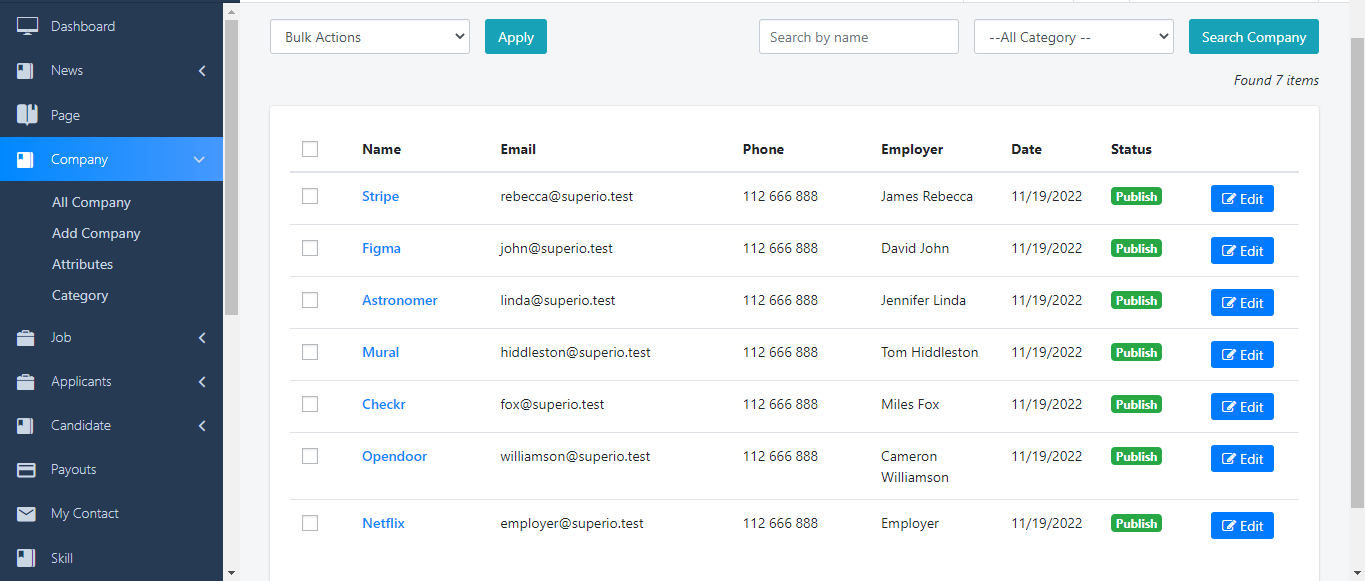The height and width of the screenshot is (581, 1365).
Task: Click the My Contact envelope icon
Action: pyautogui.click(x=27, y=514)
